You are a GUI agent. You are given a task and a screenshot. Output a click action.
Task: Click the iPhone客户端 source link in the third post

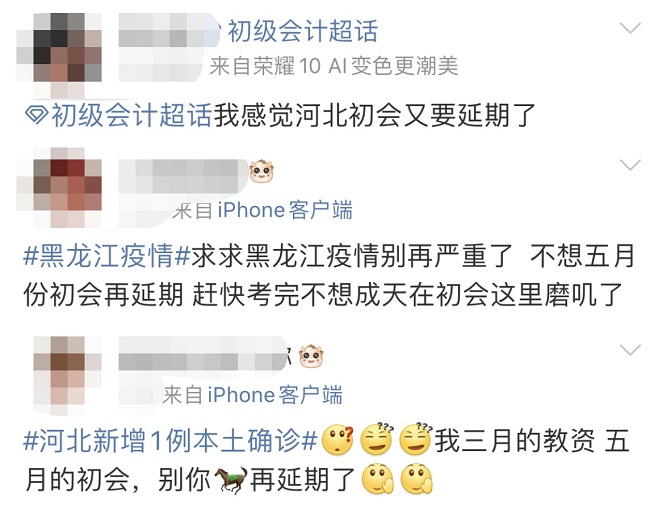[275, 395]
